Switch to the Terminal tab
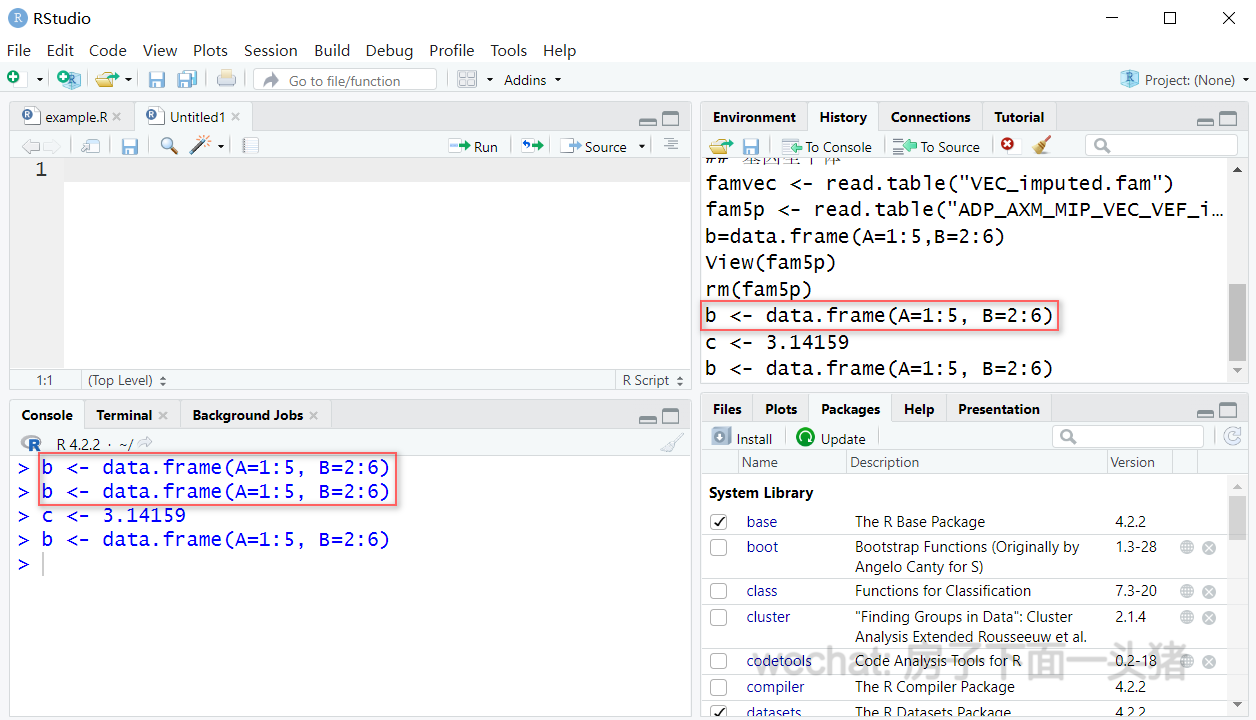1256x720 pixels. pyautogui.click(x=125, y=414)
